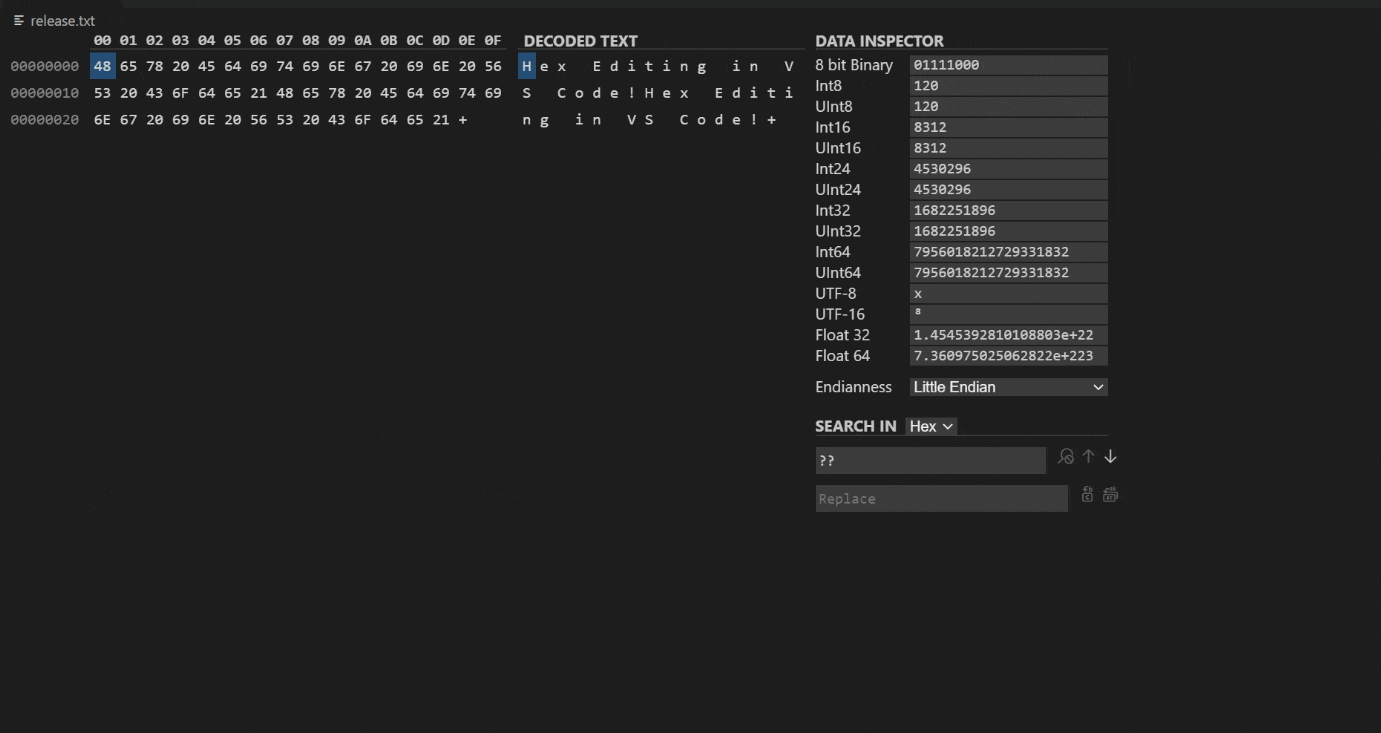Click the UTF-8 value field
The width and height of the screenshot is (1381, 733).
[x=1008, y=294]
